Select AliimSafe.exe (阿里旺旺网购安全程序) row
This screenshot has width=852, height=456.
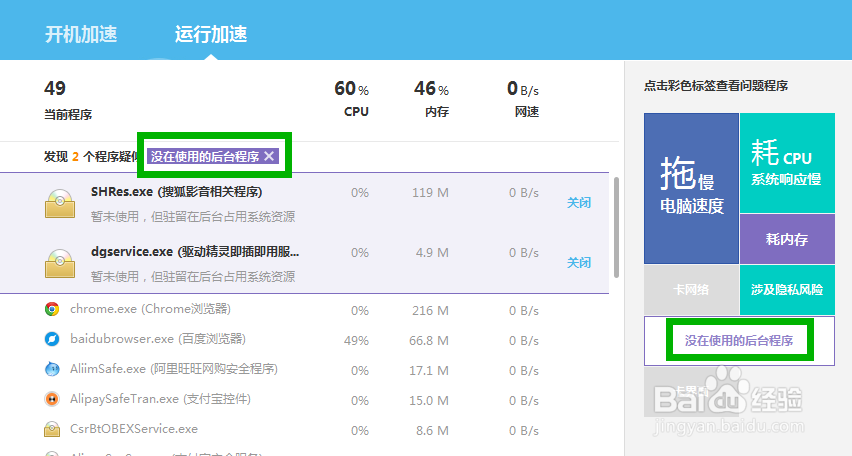coord(304,369)
